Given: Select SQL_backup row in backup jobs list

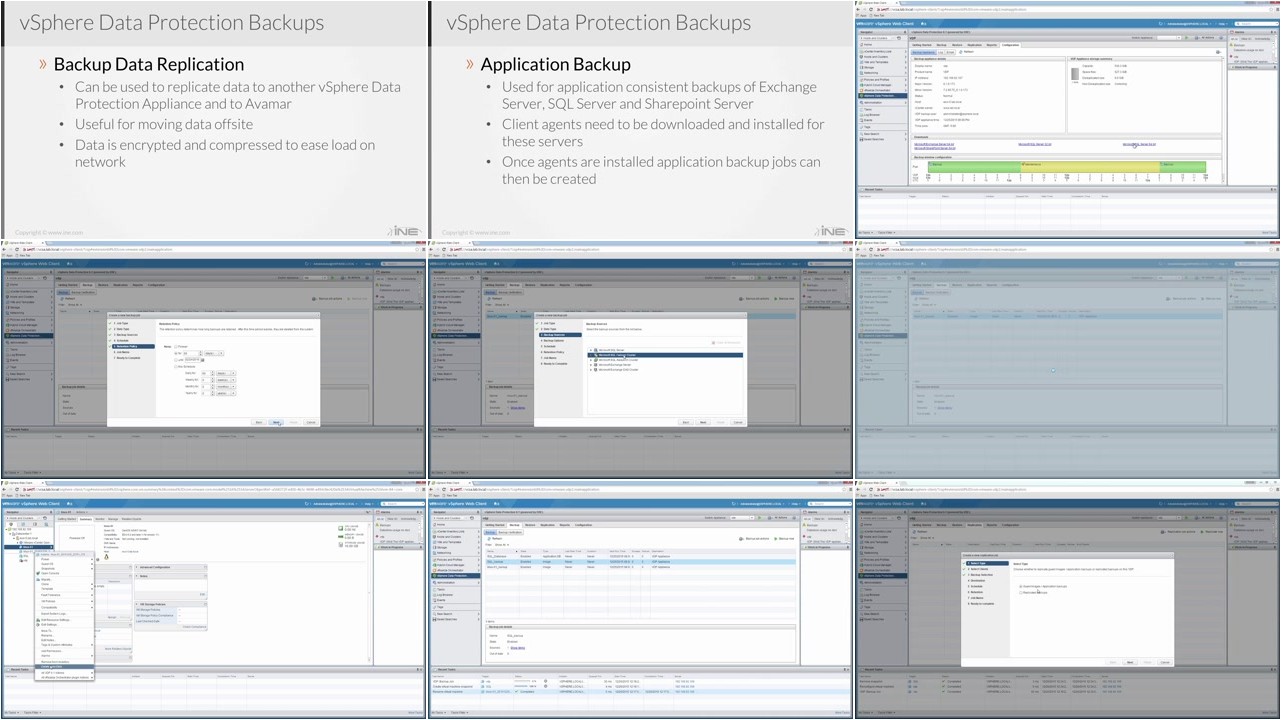Looking at the screenshot, I should click(640, 562).
